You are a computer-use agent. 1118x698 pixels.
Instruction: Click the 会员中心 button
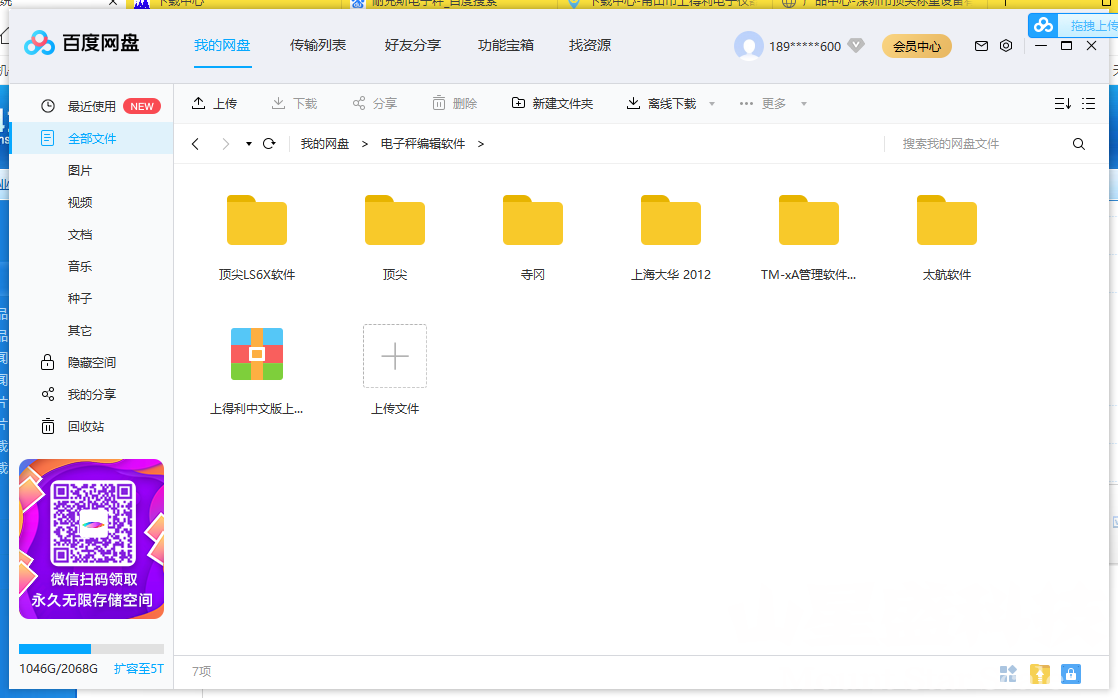click(x=916, y=46)
